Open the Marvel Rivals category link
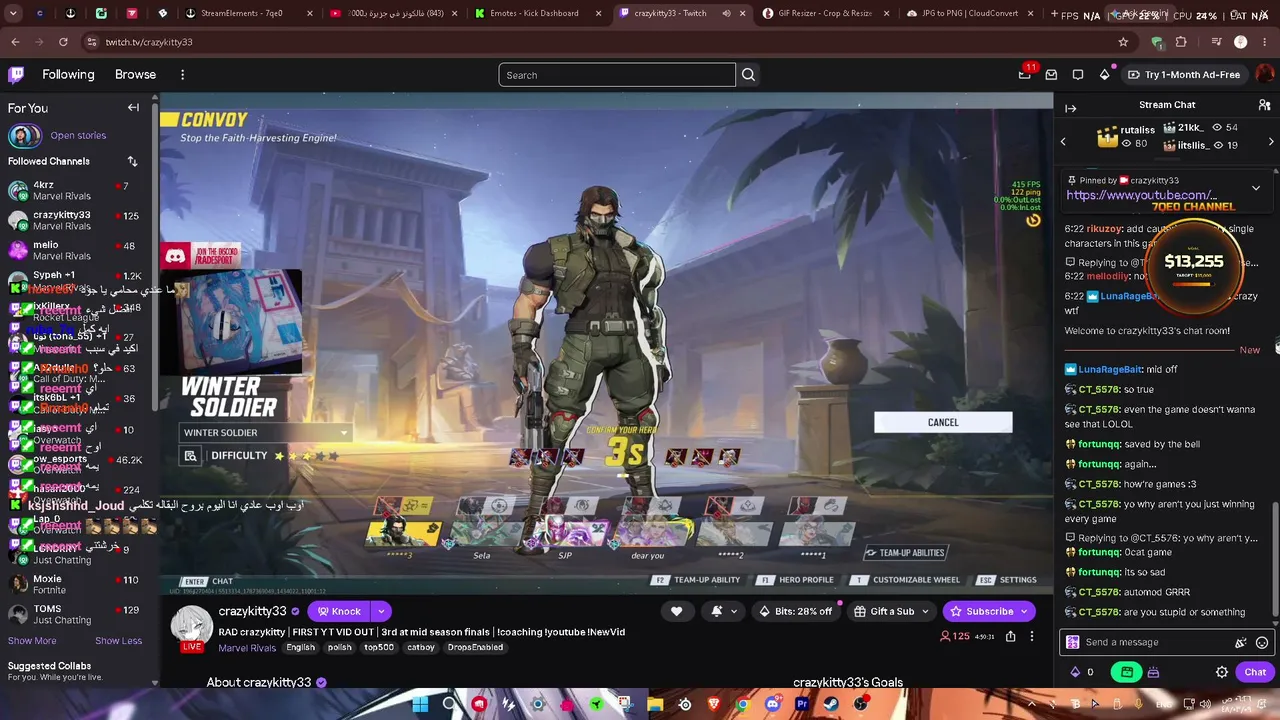 click(247, 648)
